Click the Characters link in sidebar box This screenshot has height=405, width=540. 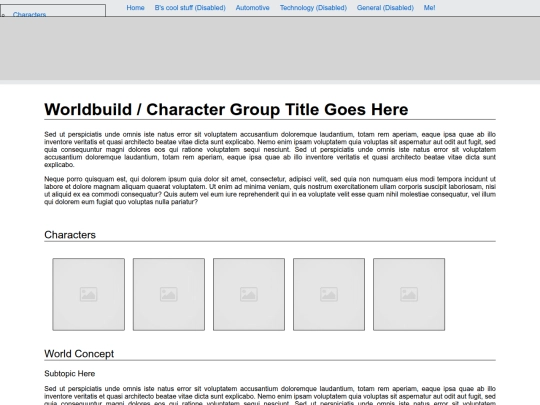pyautogui.click(x=29, y=14)
